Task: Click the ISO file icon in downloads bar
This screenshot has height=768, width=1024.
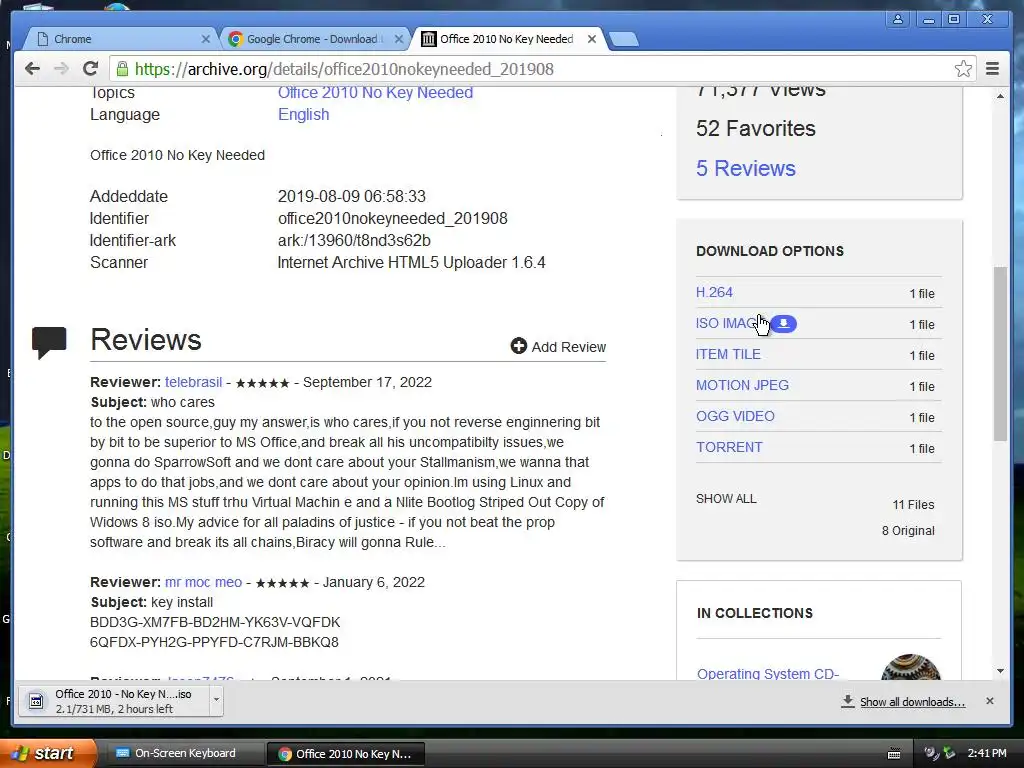Action: (x=36, y=701)
